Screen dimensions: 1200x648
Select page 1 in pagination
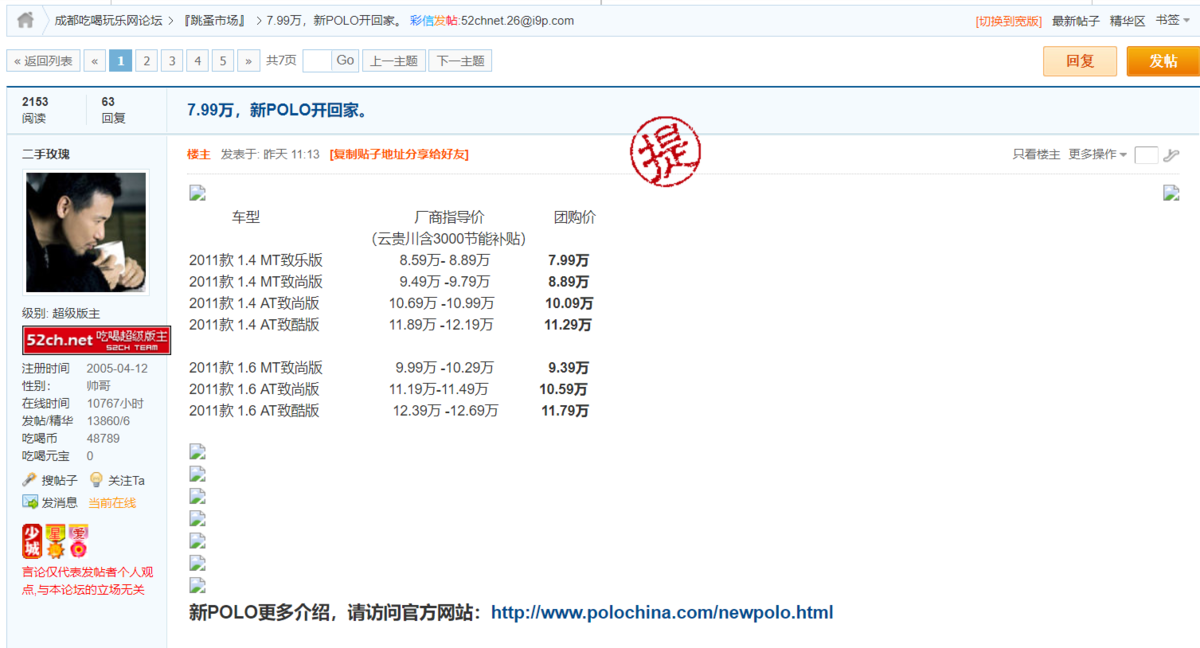click(121, 61)
